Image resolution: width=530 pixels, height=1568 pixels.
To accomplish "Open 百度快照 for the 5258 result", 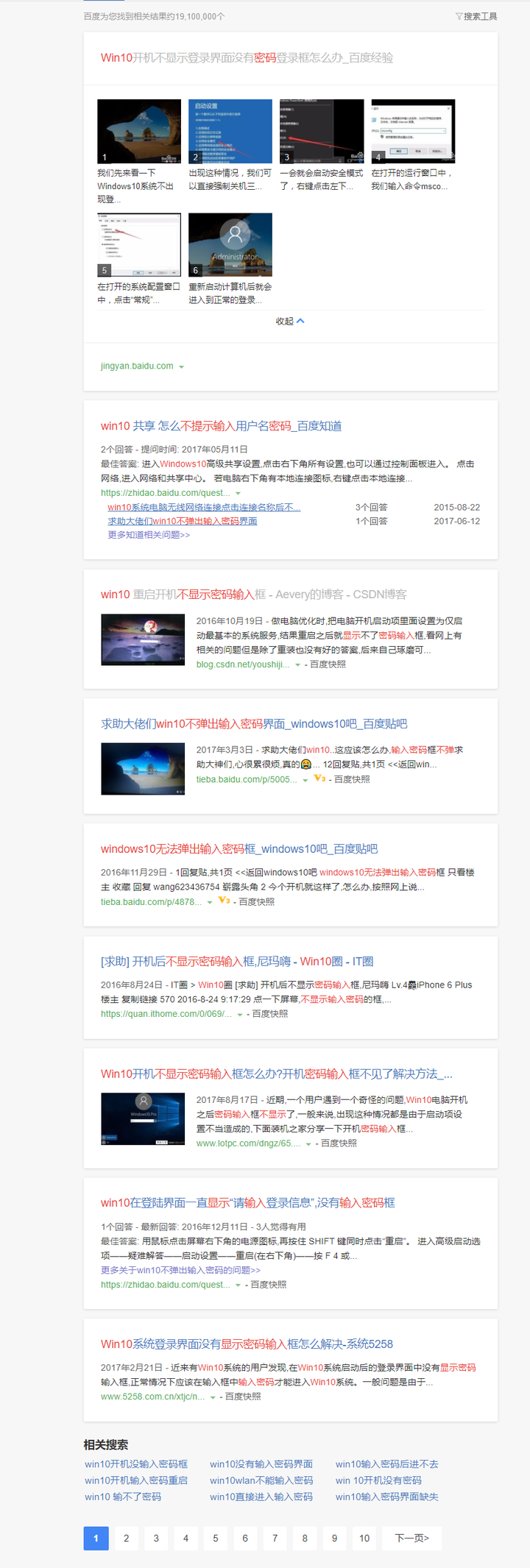I will pyautogui.click(x=243, y=1397).
